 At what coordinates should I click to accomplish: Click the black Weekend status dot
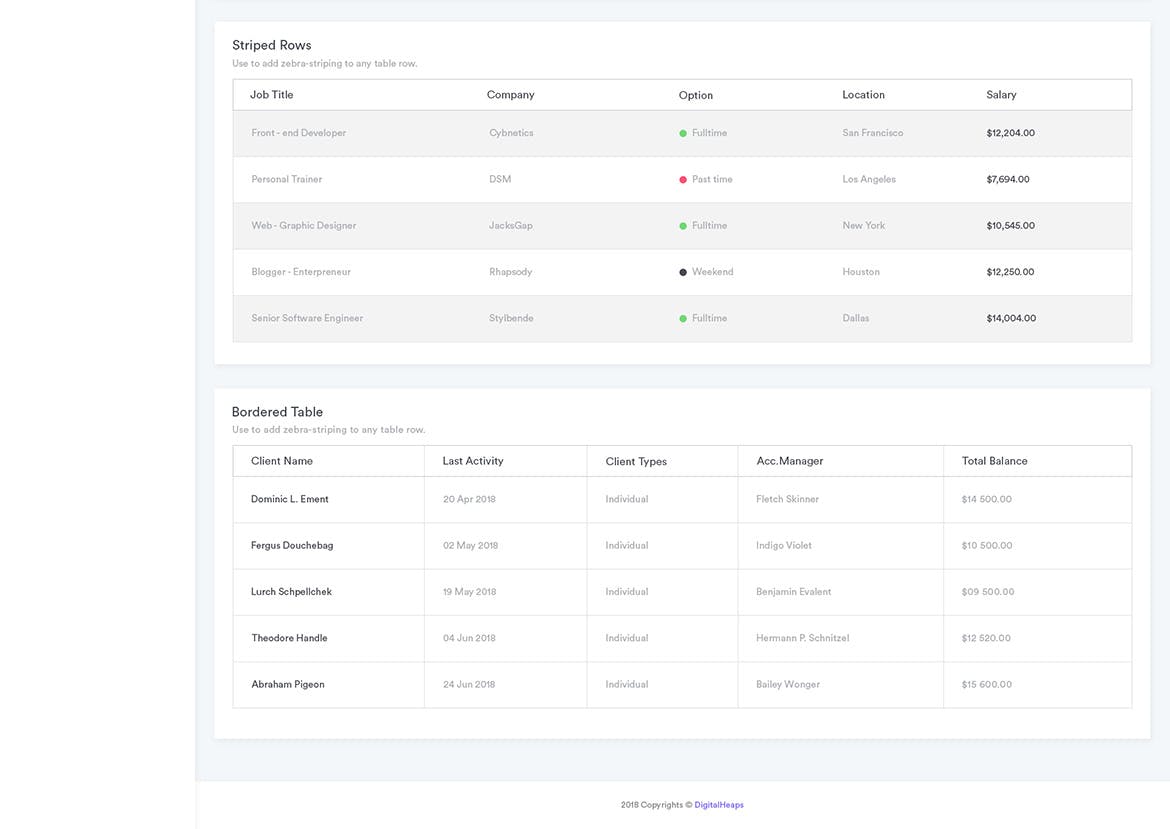tap(681, 271)
